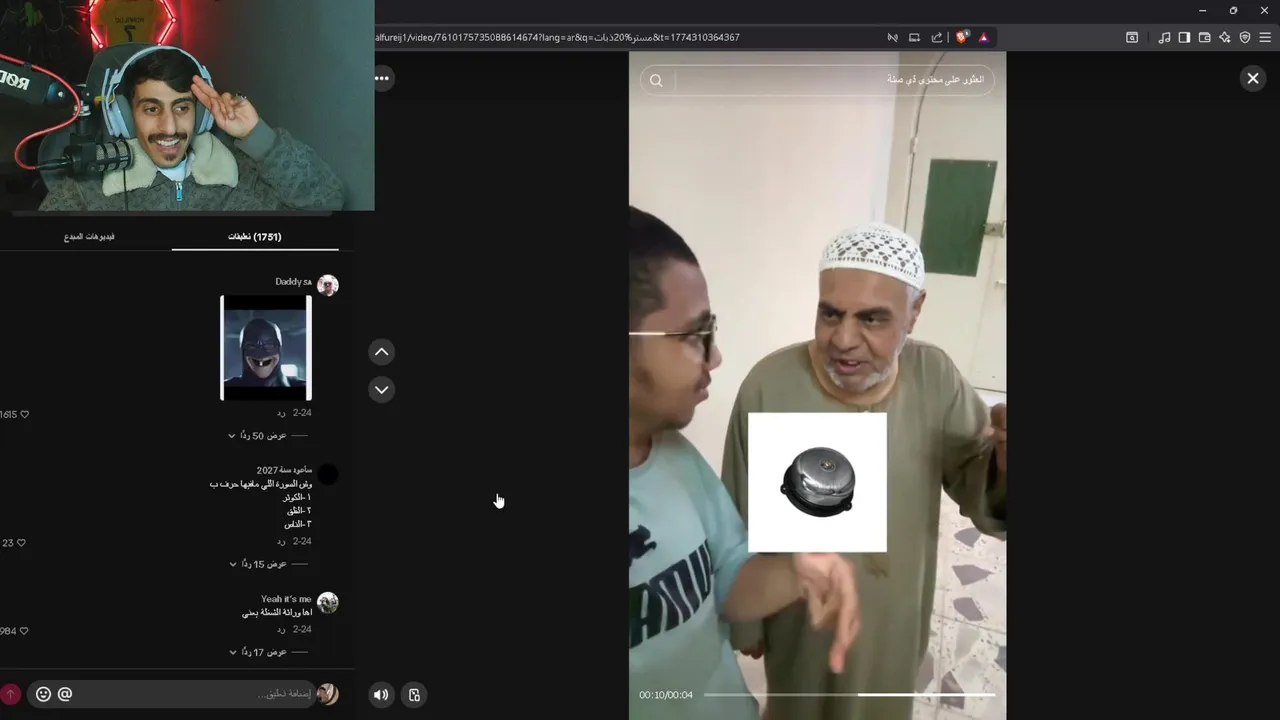Click the Daddy SA username
The width and height of the screenshot is (1280, 720).
pyautogui.click(x=294, y=282)
